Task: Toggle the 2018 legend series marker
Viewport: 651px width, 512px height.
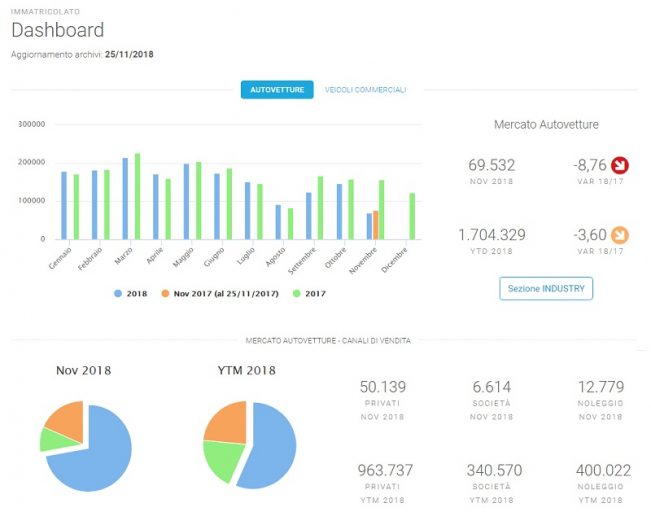Action: pos(118,294)
